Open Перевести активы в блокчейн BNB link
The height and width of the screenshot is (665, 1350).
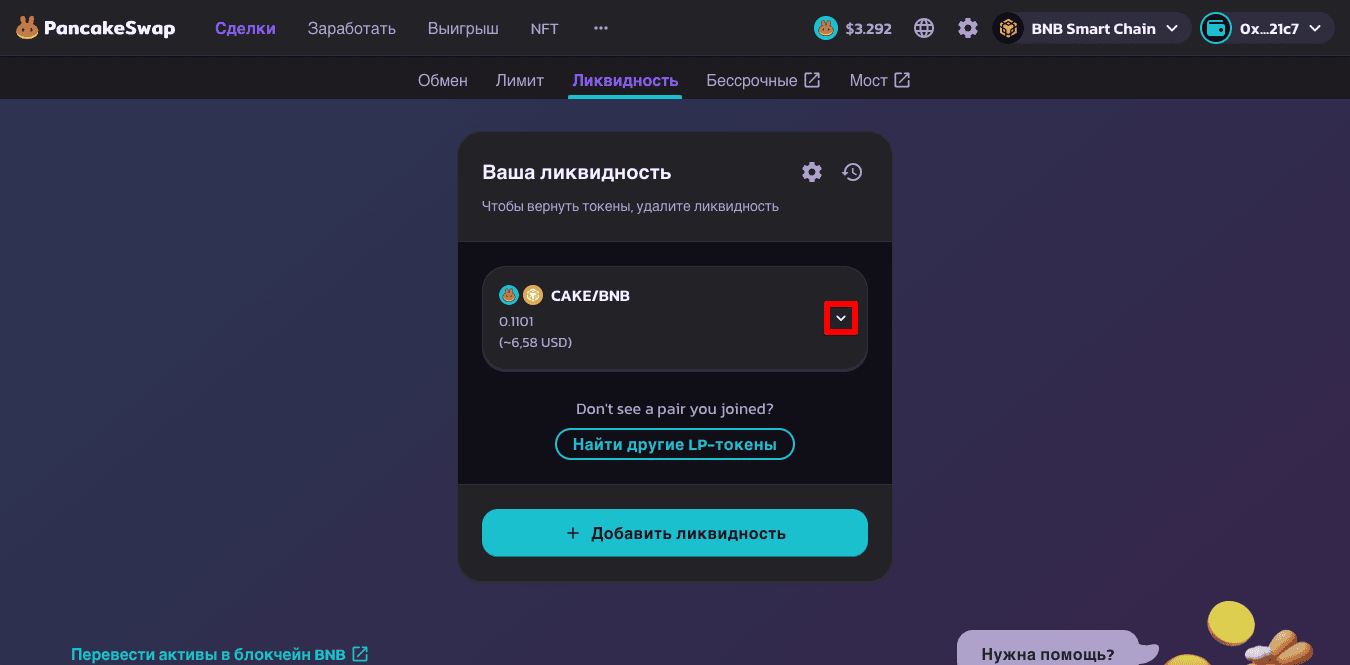pos(220,654)
